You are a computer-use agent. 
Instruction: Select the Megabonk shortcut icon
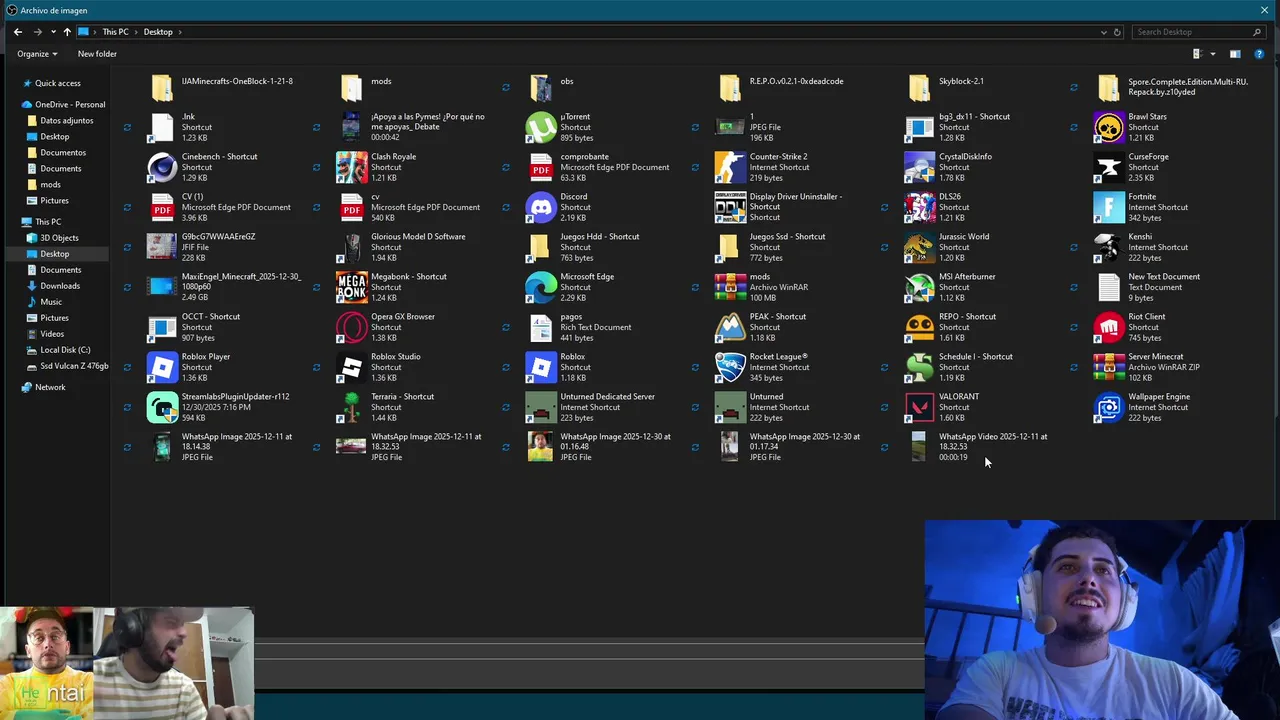(x=351, y=287)
